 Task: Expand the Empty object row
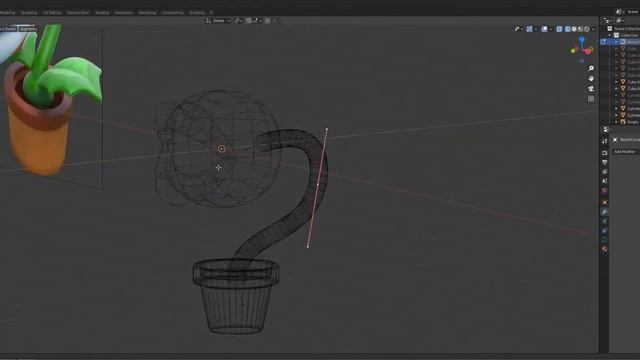(616, 122)
